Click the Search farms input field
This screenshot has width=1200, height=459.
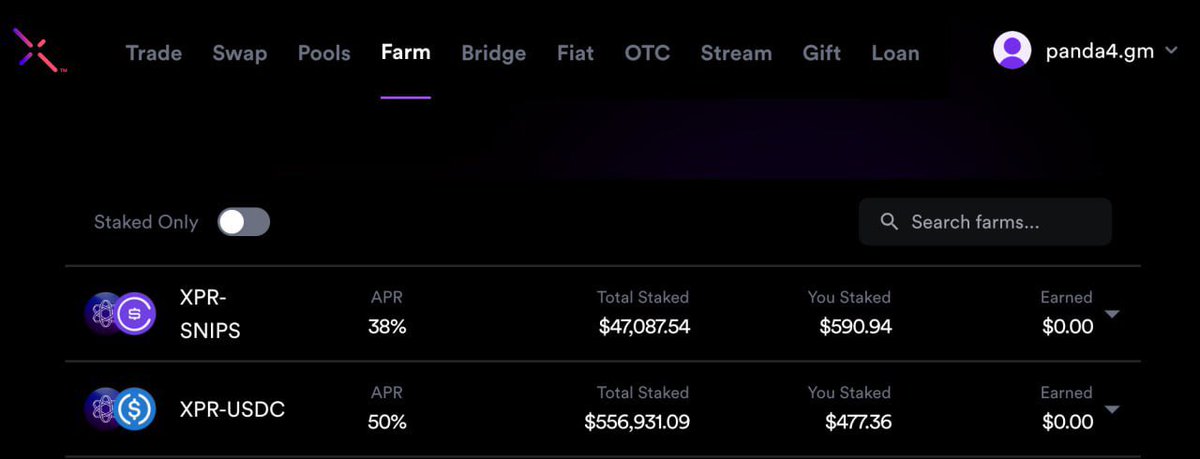click(985, 222)
